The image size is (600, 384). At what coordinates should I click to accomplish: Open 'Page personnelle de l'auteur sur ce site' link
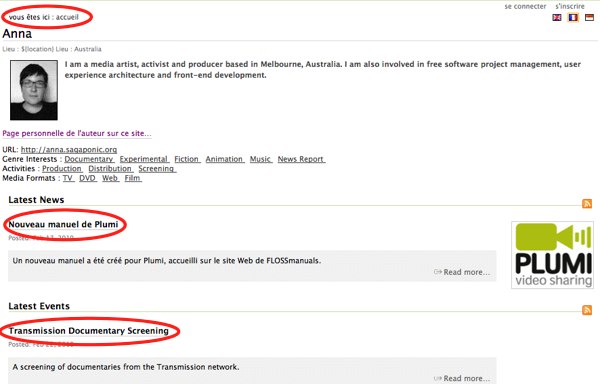[77, 133]
